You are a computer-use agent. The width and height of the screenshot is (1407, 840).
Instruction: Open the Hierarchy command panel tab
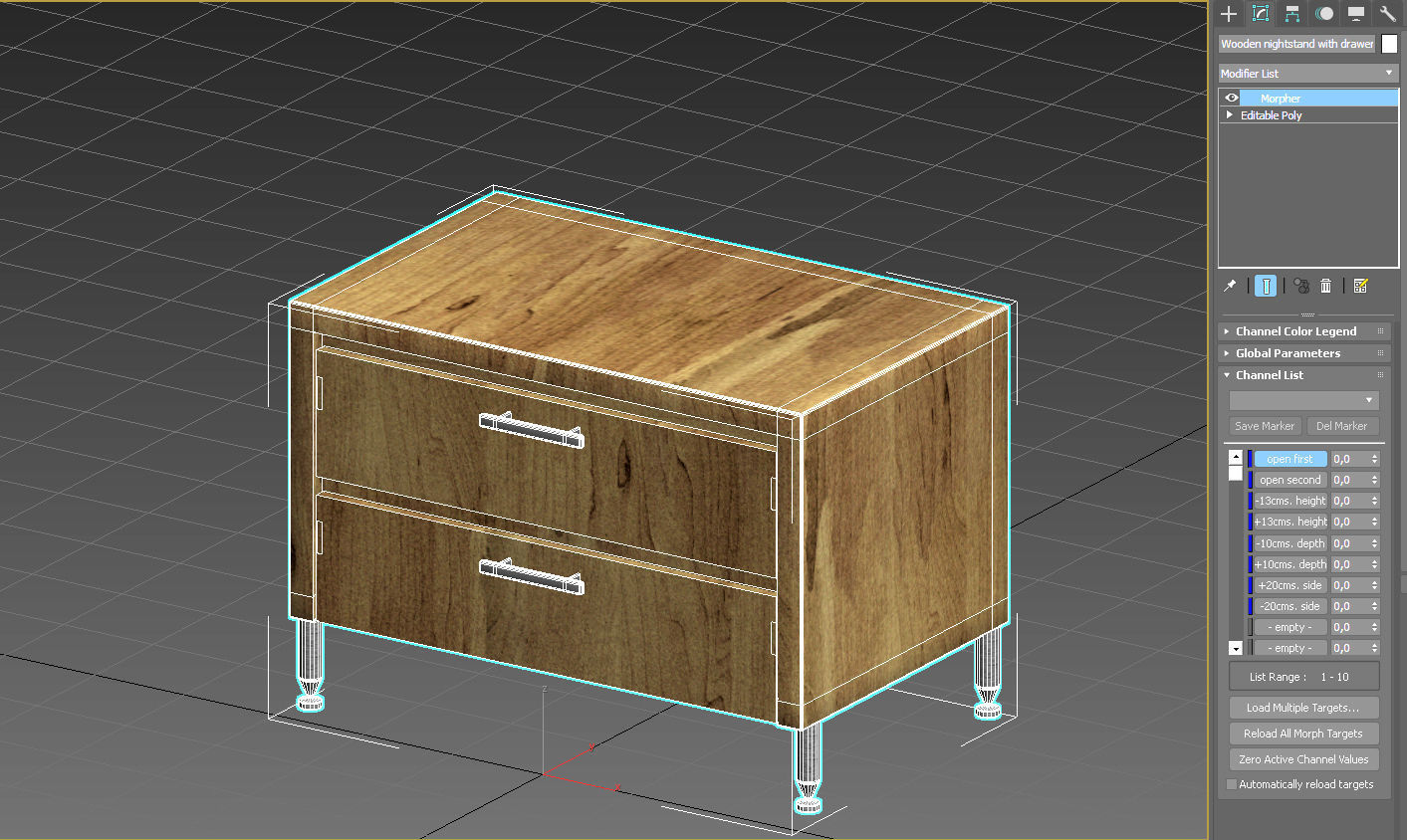(1291, 14)
